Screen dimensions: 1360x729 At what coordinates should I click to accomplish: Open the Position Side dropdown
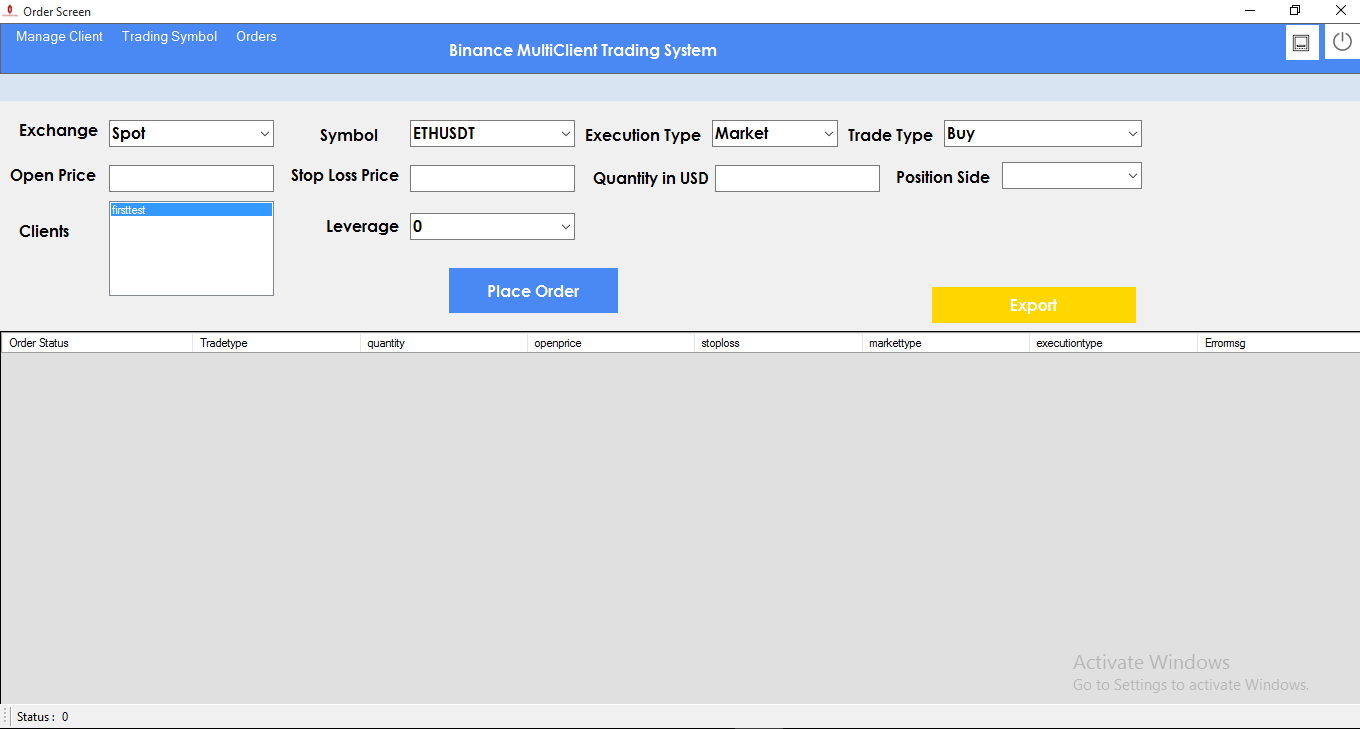pyautogui.click(x=1072, y=176)
